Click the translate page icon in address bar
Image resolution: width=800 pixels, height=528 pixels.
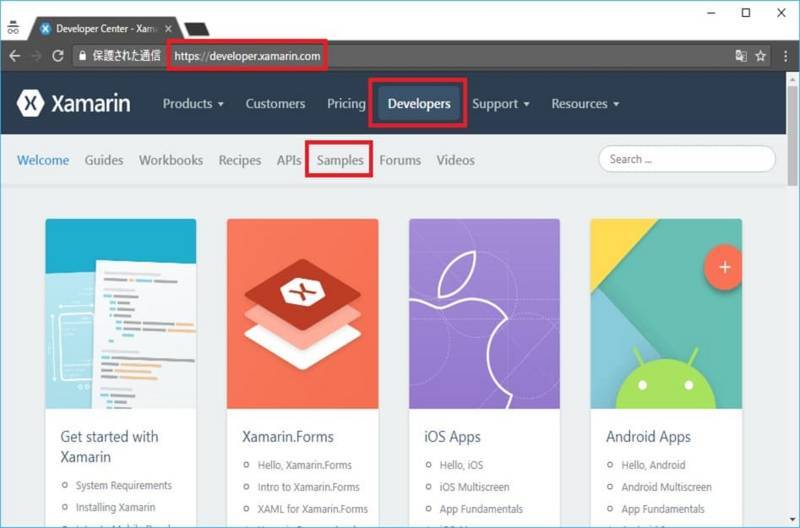coord(741,56)
